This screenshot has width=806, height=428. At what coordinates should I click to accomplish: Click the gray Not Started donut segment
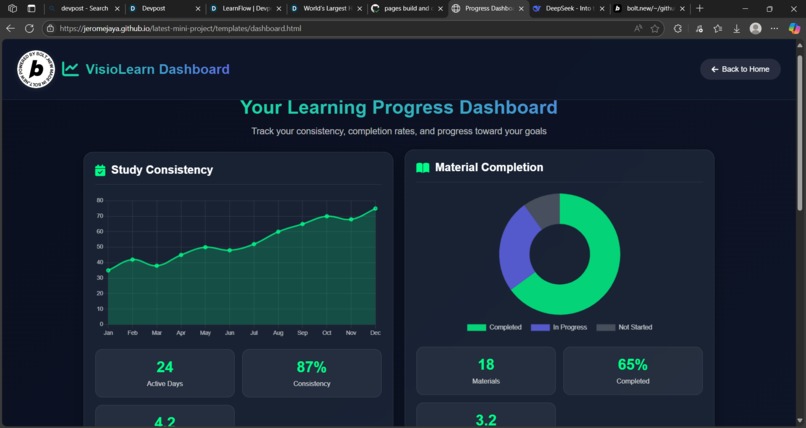544,210
